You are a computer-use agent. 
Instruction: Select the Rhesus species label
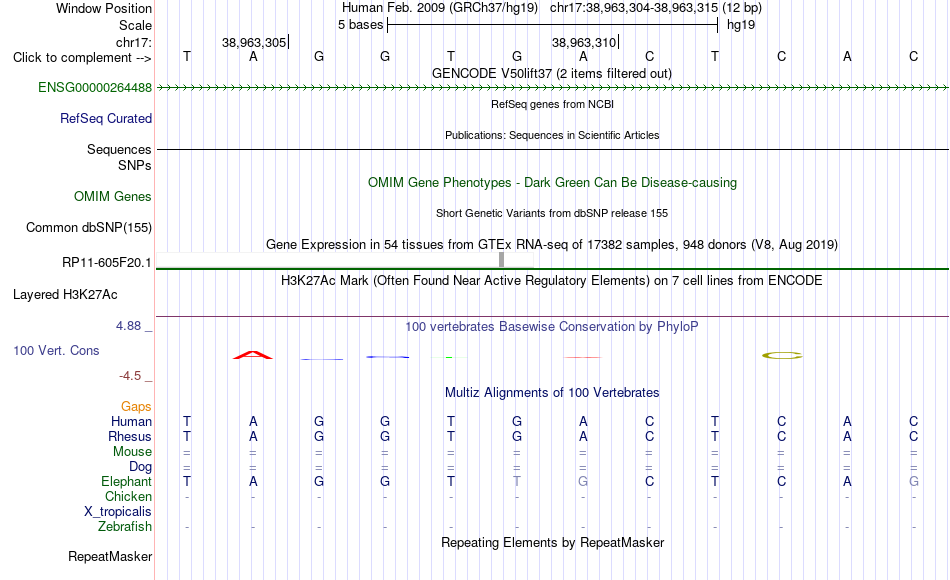pyautogui.click(x=130, y=436)
